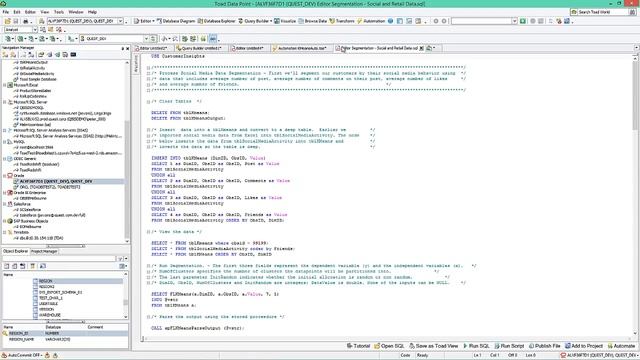Select the TEST_CHAR_1 table

[51, 298]
